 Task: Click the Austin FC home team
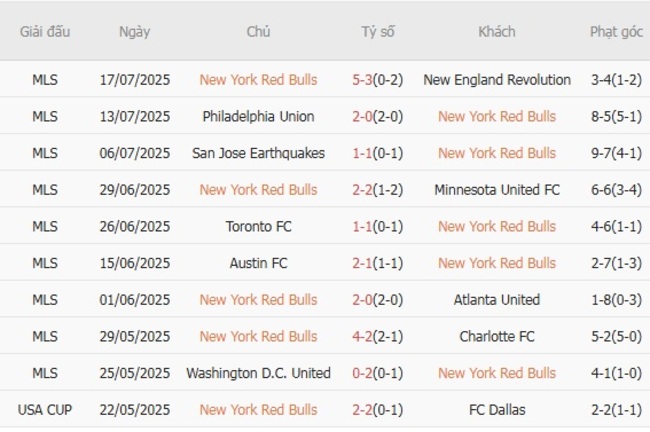tap(258, 263)
